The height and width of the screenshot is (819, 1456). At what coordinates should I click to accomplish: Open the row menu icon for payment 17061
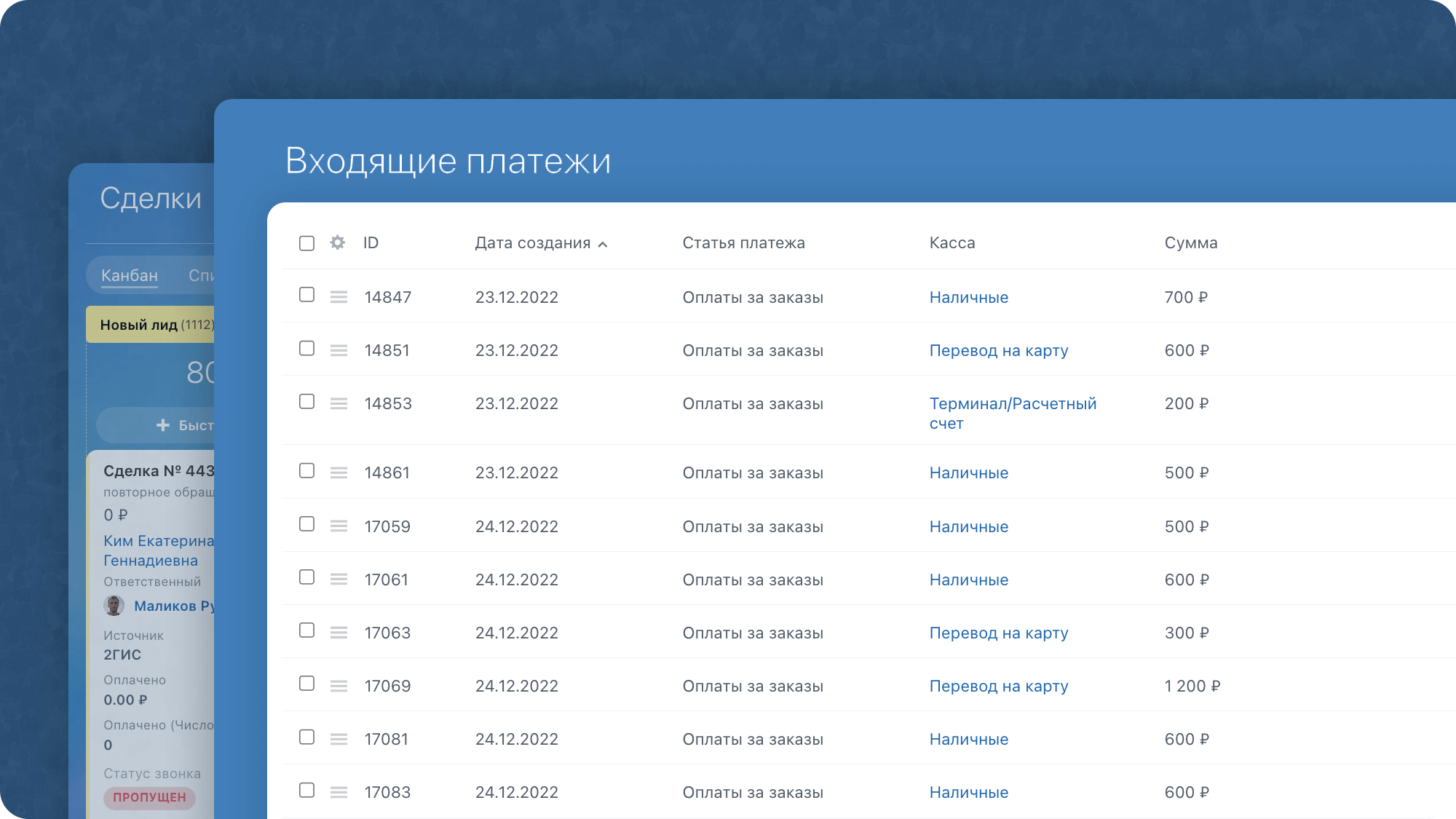[339, 579]
